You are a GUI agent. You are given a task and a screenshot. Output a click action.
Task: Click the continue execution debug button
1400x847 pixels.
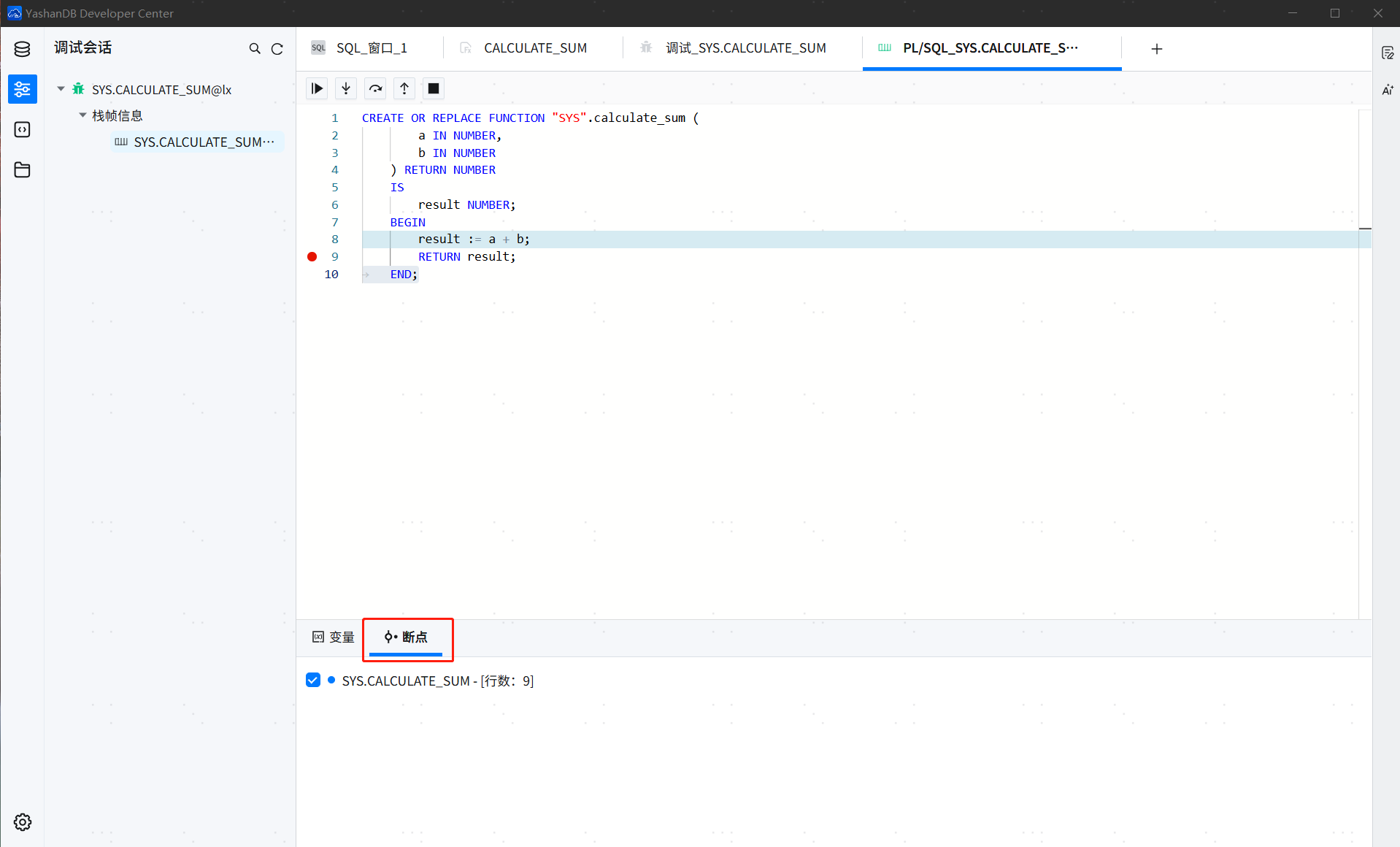click(317, 88)
